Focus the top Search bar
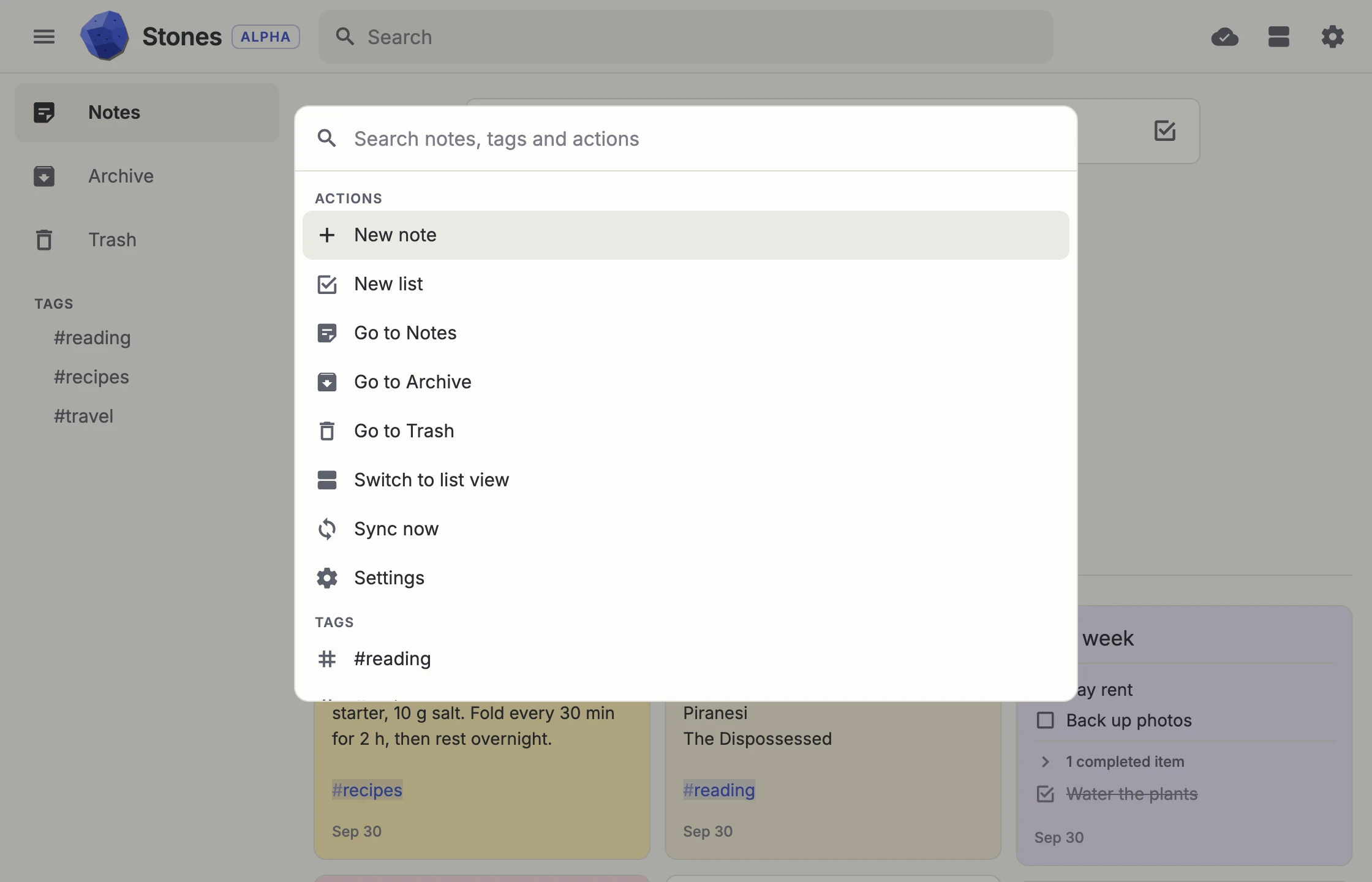Screen dimensions: 1372x882 point(685,37)
